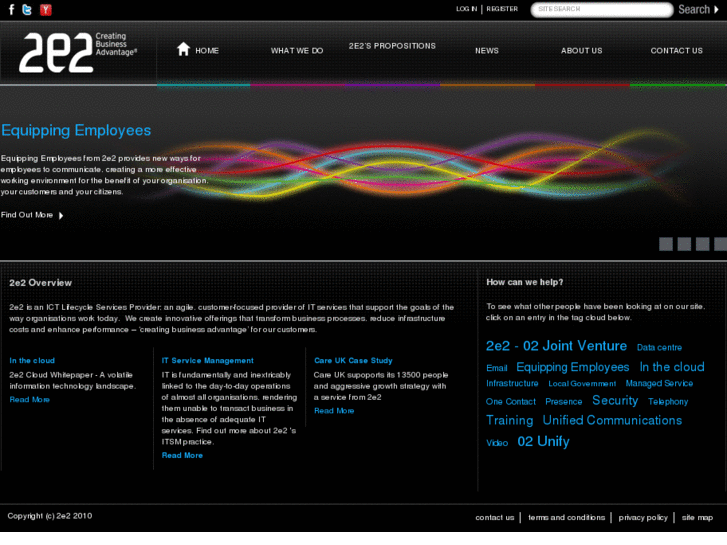Click the arrow beside Find Out More
This screenshot has width=727, height=545.
click(61, 215)
